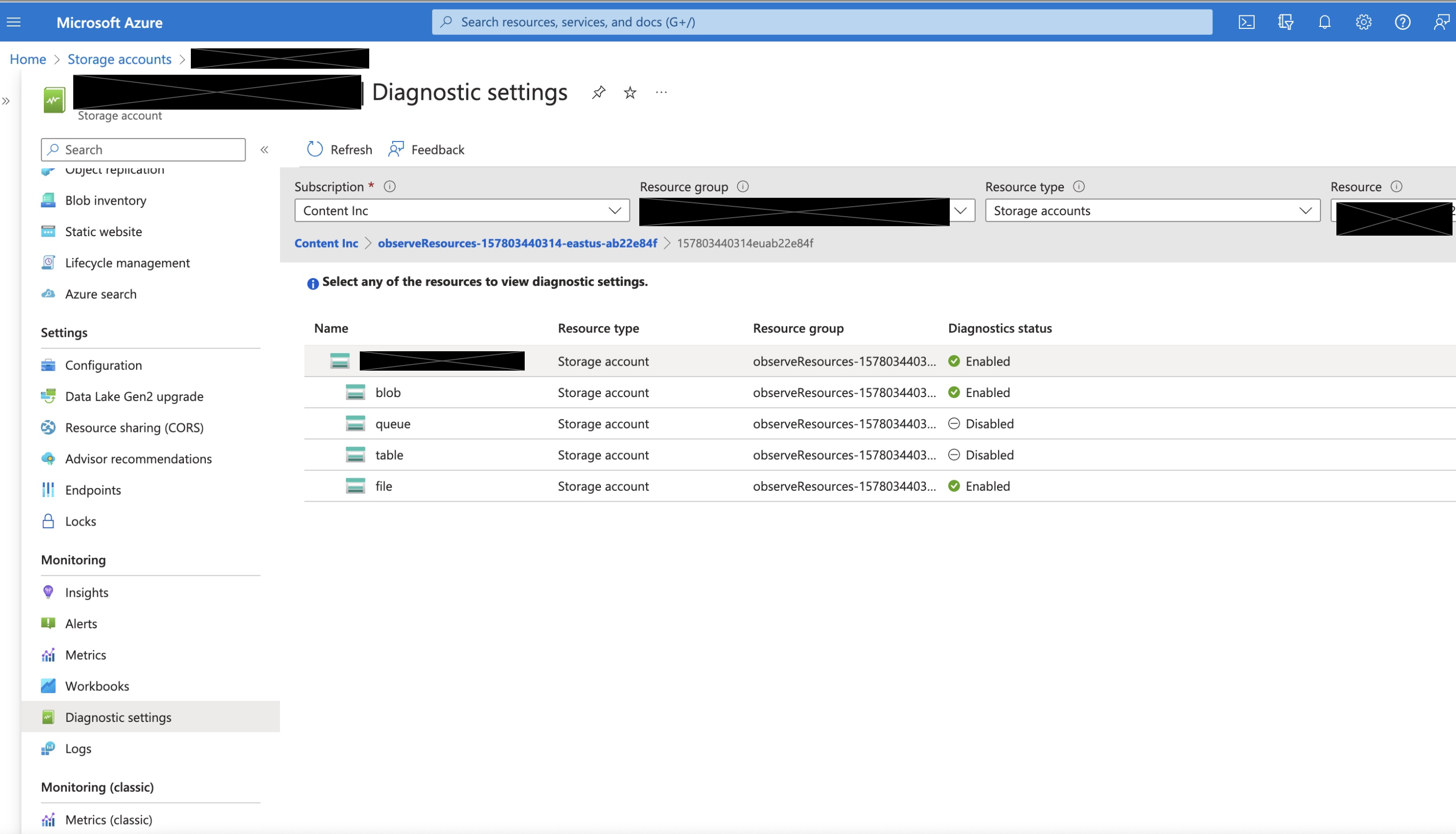Viewport: 1456px width, 834px height.
Task: Click the help question mark icon
Action: coord(1402,22)
